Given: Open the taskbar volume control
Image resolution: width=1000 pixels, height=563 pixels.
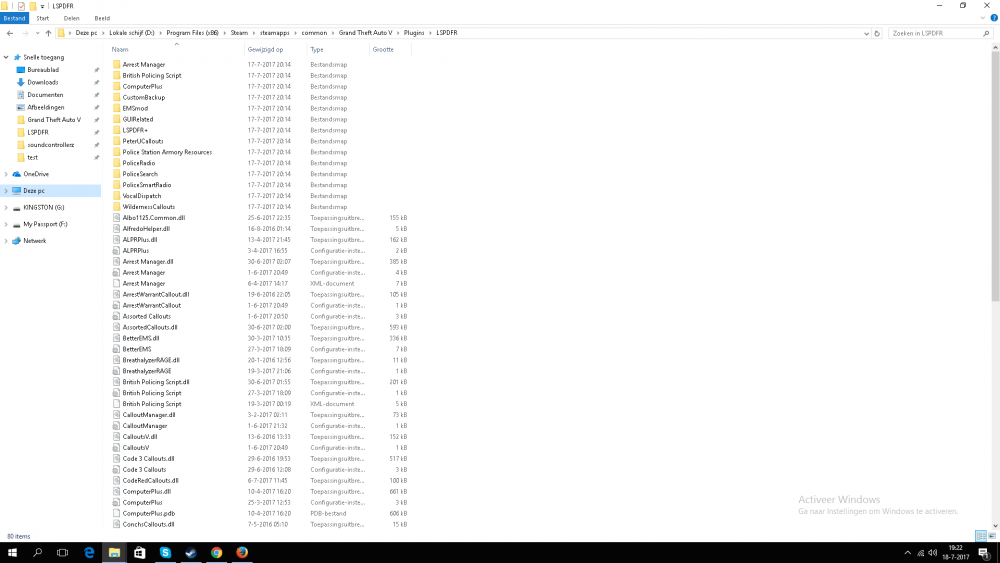Looking at the screenshot, I should point(933,553).
